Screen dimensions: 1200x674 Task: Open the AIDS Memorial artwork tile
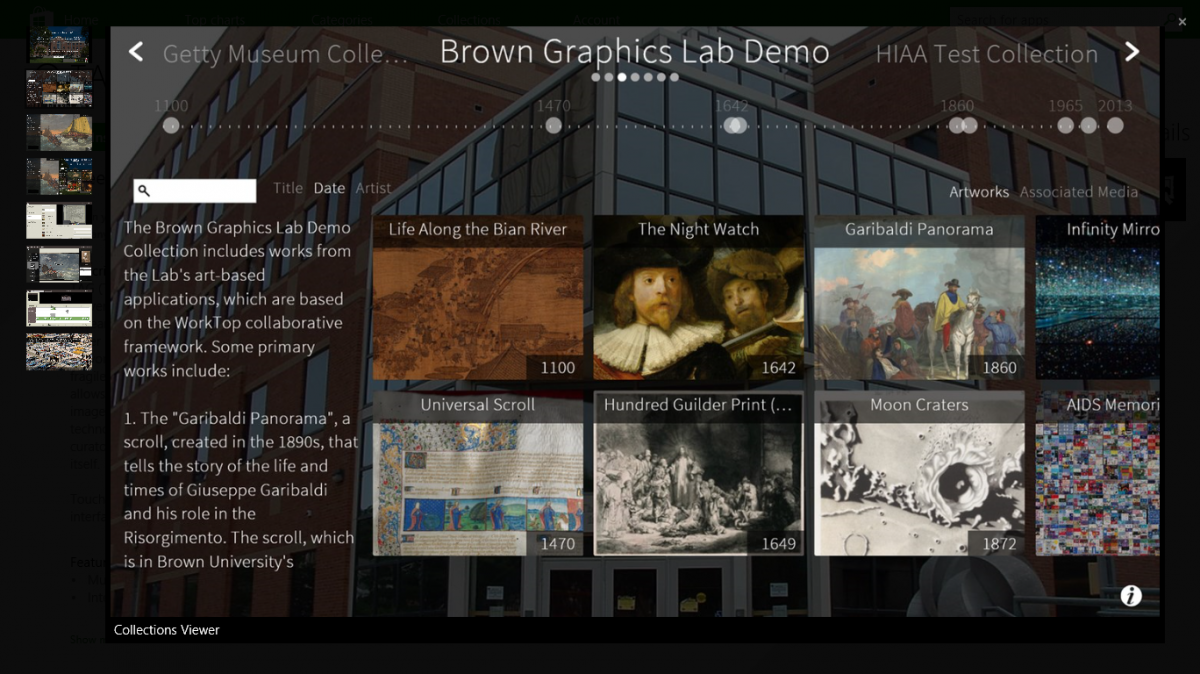click(x=1098, y=473)
